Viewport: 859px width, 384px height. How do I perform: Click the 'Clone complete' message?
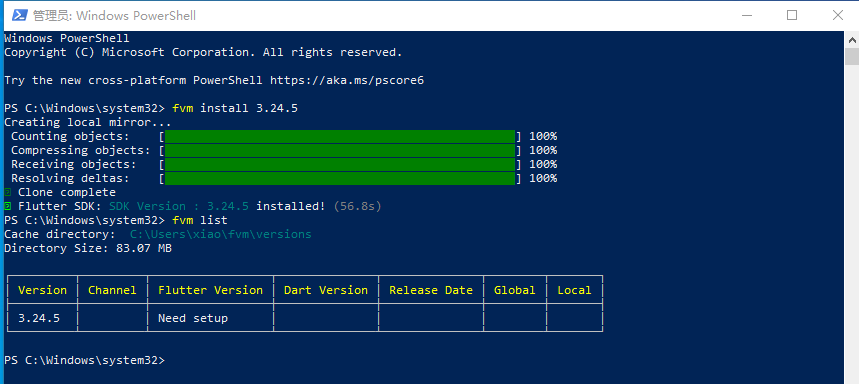click(67, 192)
